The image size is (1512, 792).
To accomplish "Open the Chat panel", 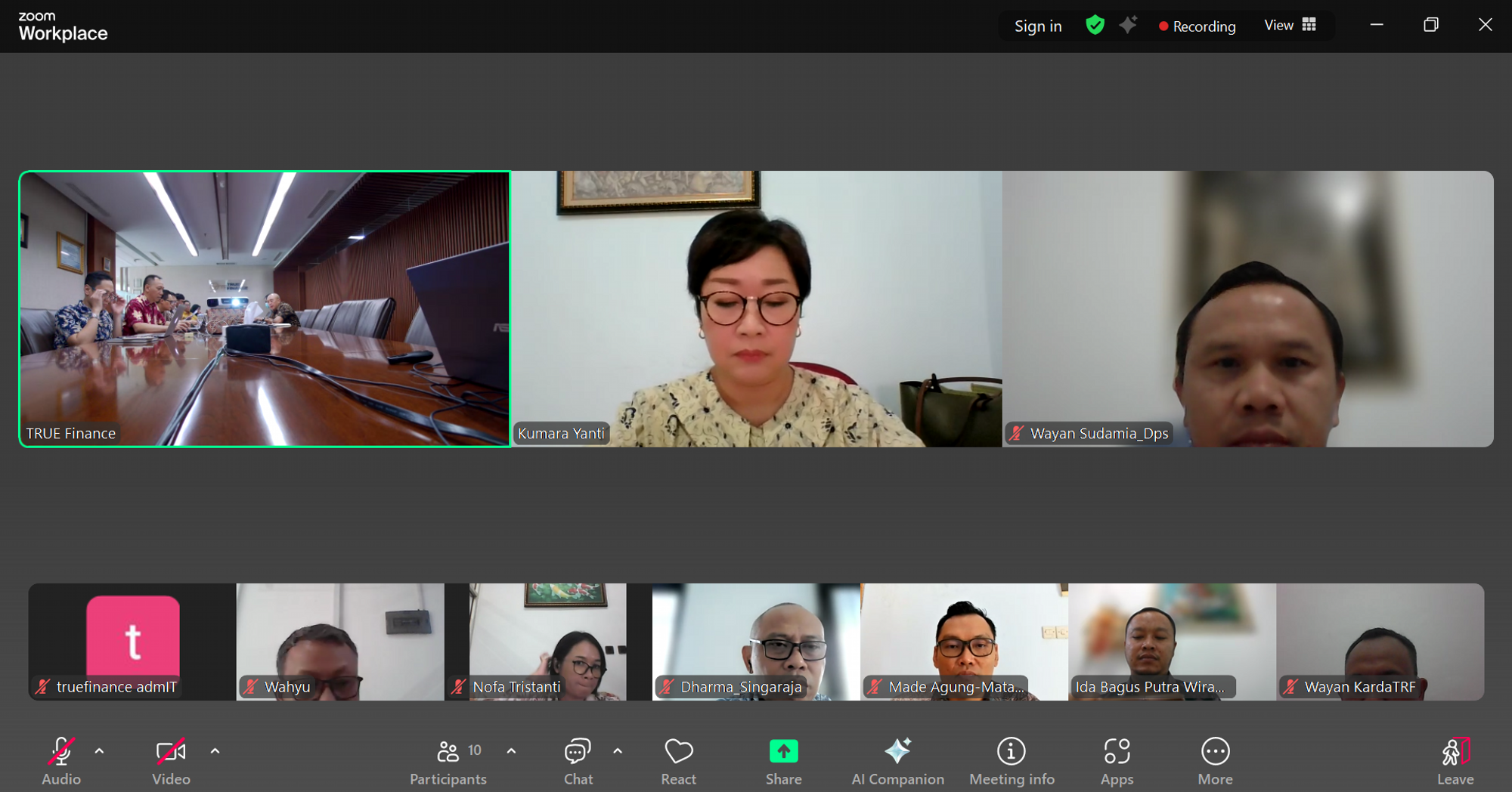I will [x=578, y=761].
